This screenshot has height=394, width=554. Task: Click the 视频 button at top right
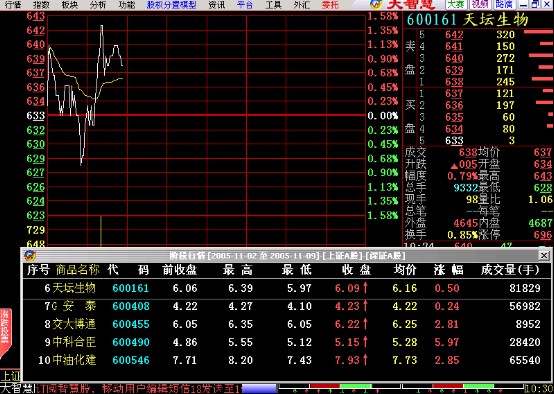click(x=480, y=4)
